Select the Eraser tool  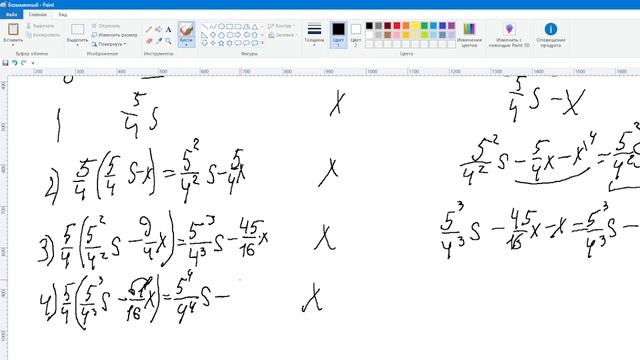(149, 41)
